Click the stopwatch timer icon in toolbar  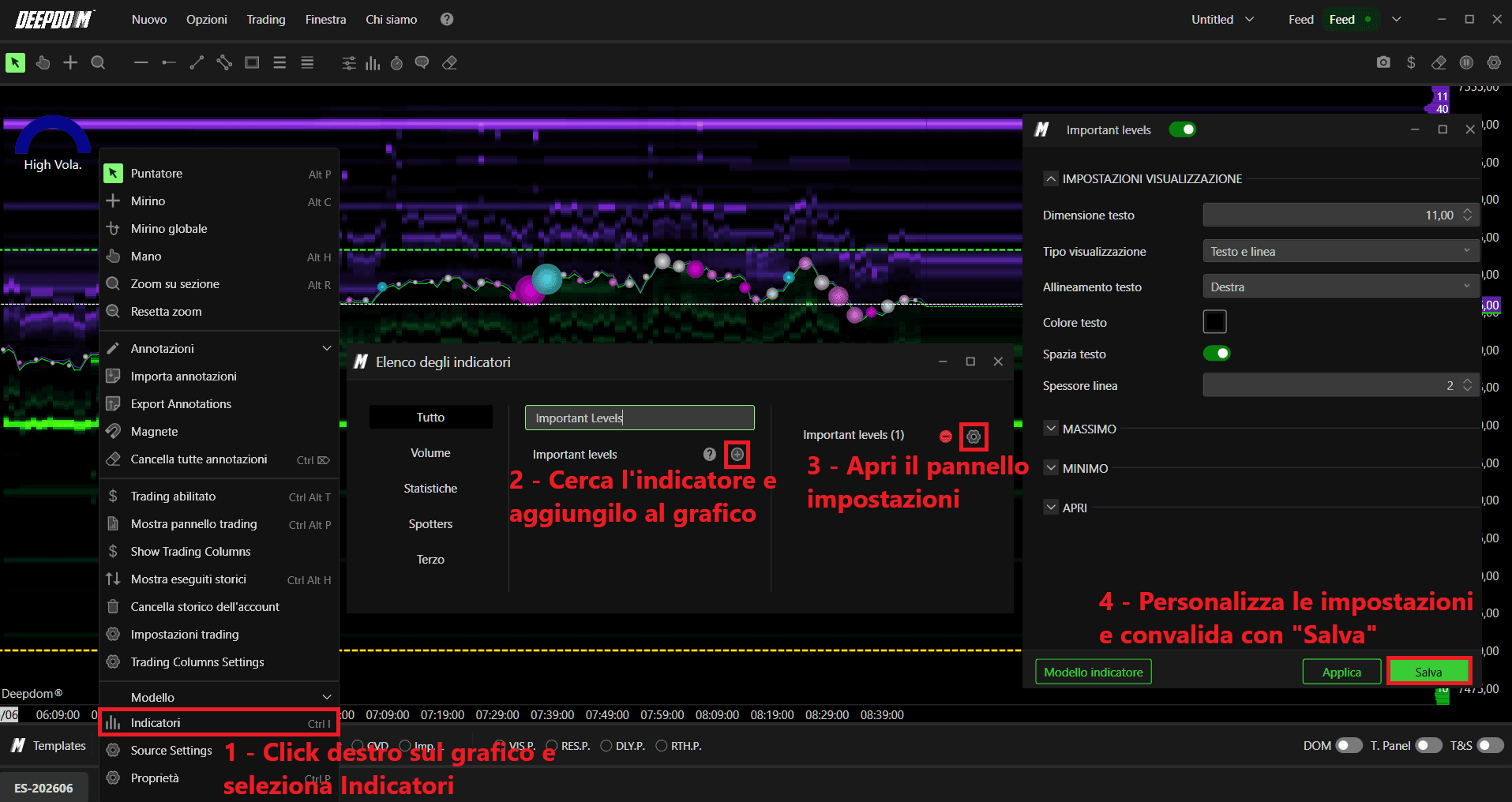tap(396, 63)
